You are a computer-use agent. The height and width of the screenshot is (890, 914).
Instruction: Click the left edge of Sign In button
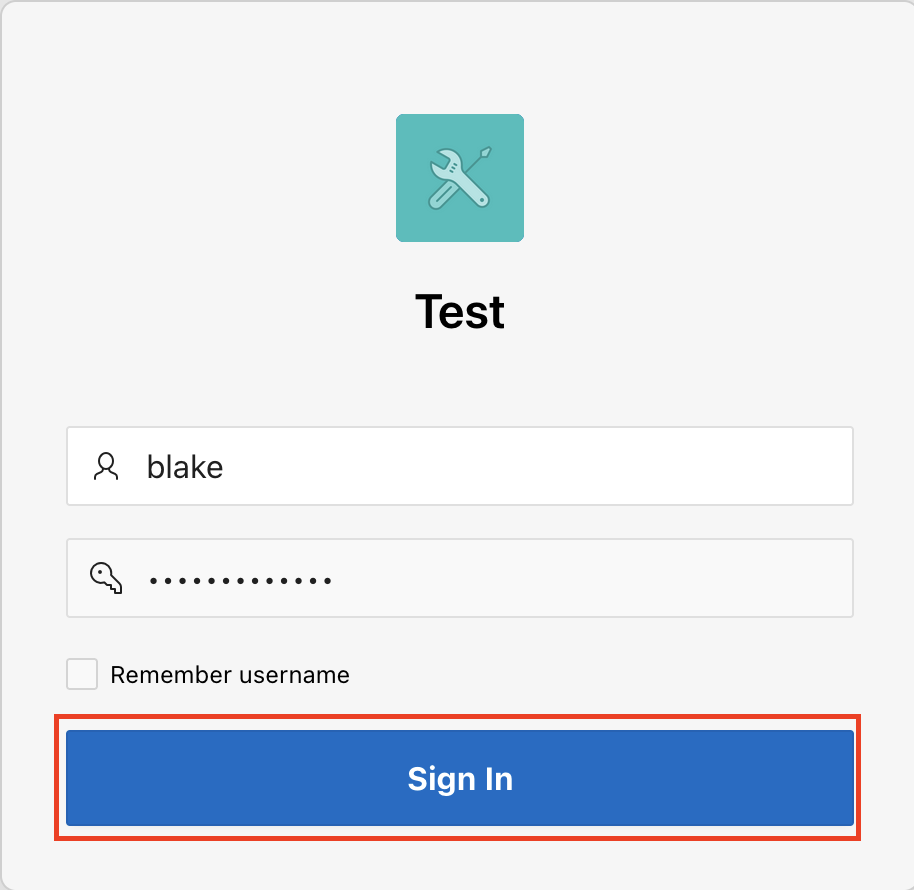pos(82,779)
